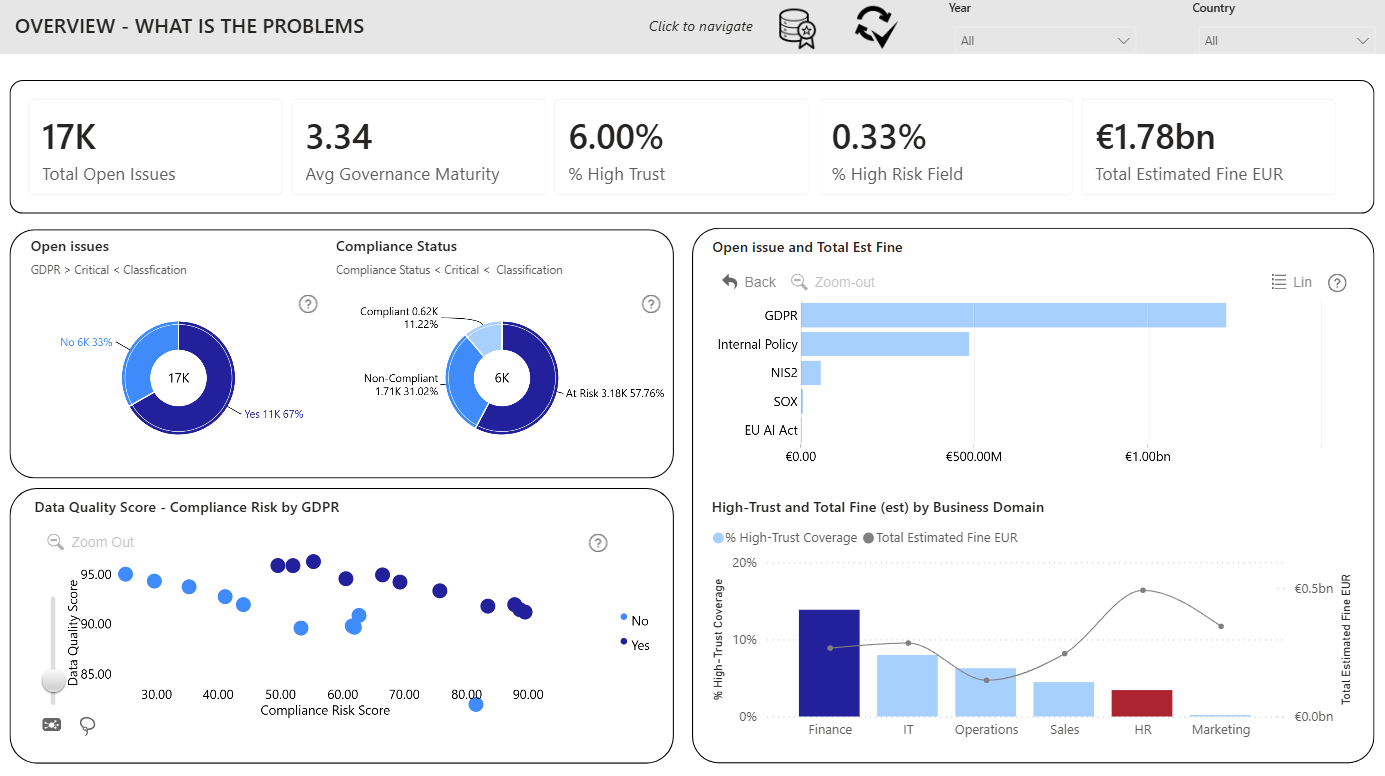Toggle the % High-Trust Coverage legend series
Viewport: 1385px width, 776px height.
pos(785,538)
